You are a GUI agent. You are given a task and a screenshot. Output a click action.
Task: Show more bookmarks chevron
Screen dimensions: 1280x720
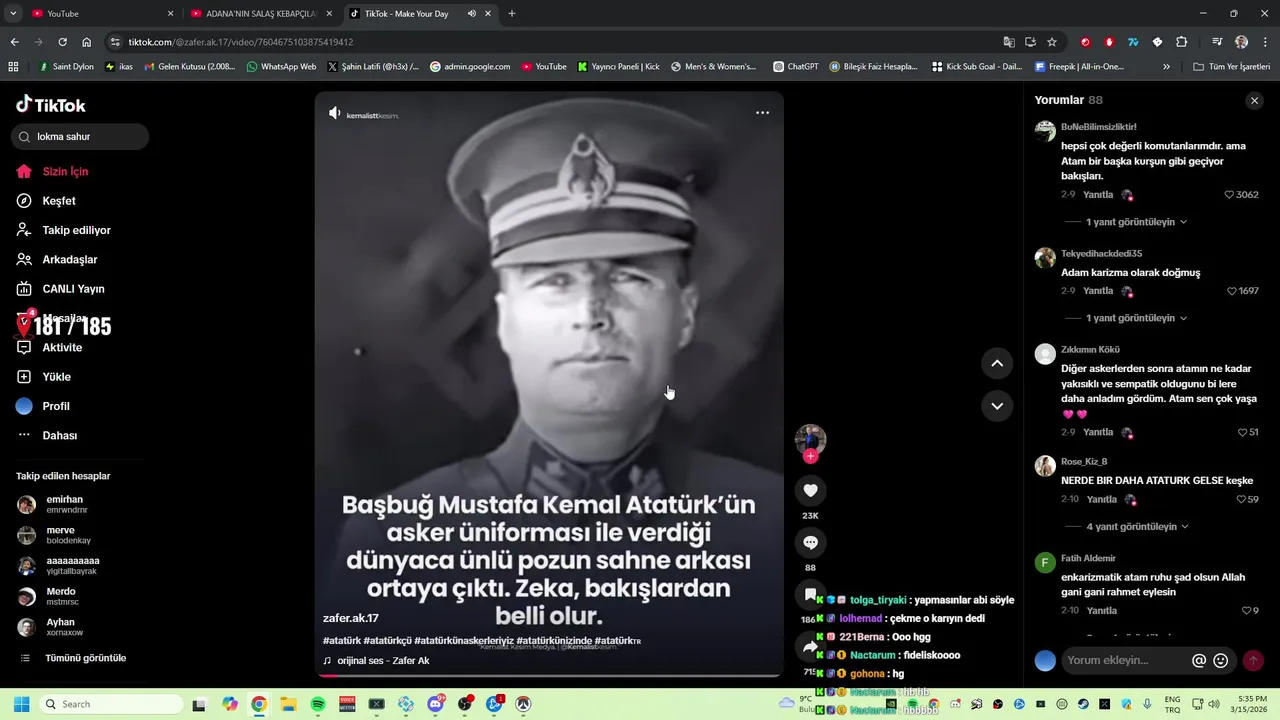tap(1166, 67)
